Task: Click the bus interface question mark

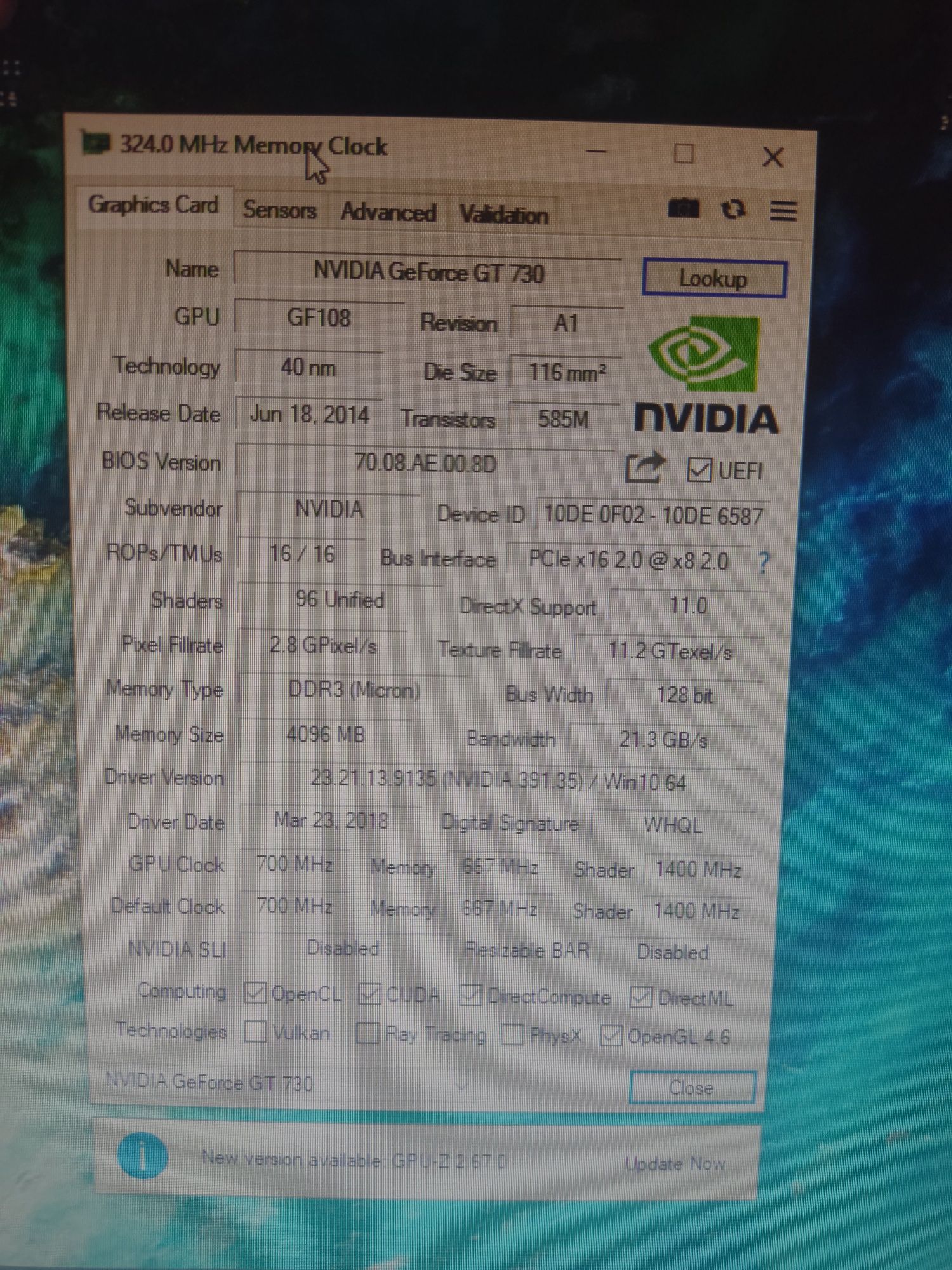Action: pyautogui.click(x=764, y=562)
